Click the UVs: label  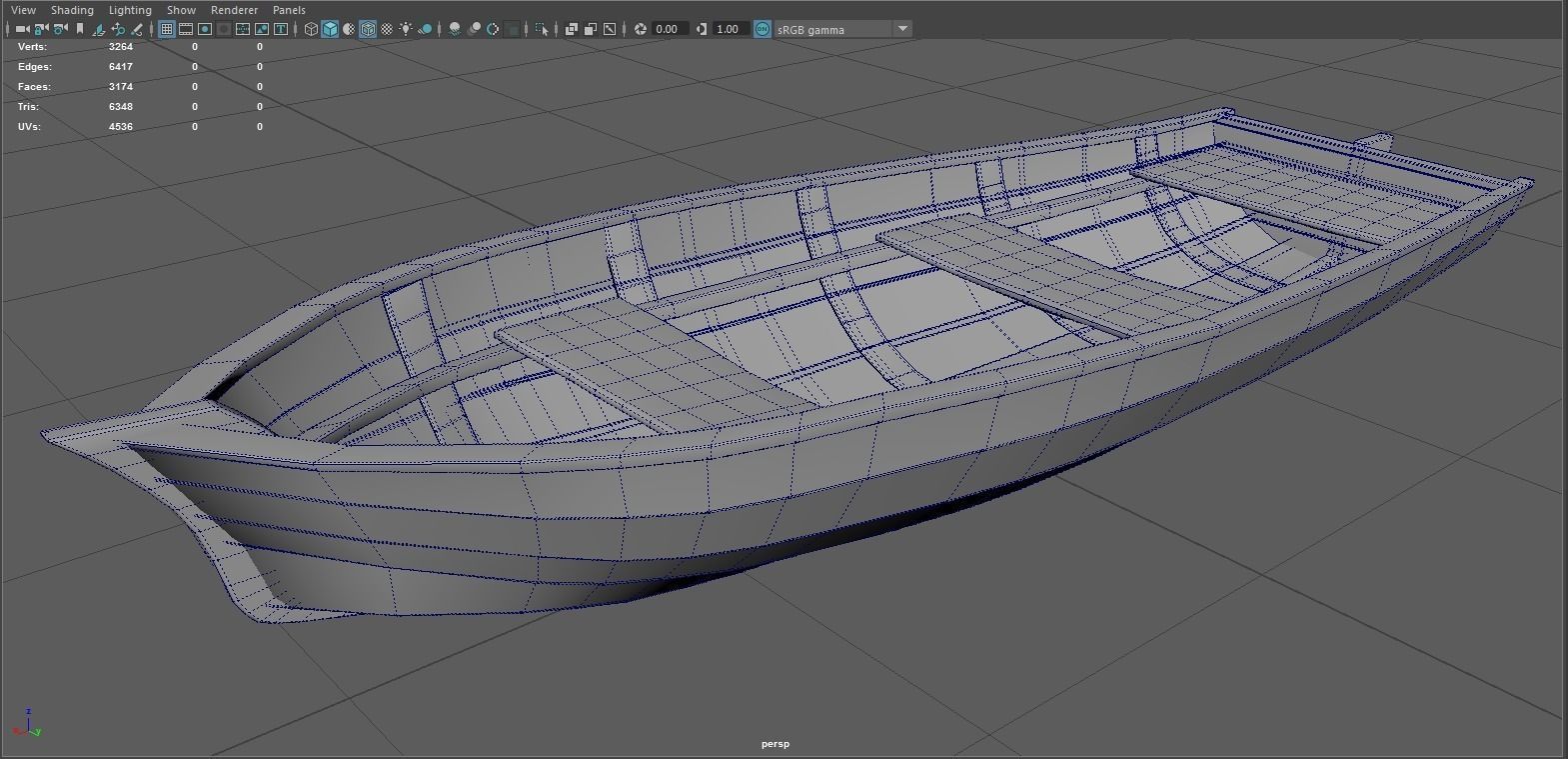(x=29, y=127)
